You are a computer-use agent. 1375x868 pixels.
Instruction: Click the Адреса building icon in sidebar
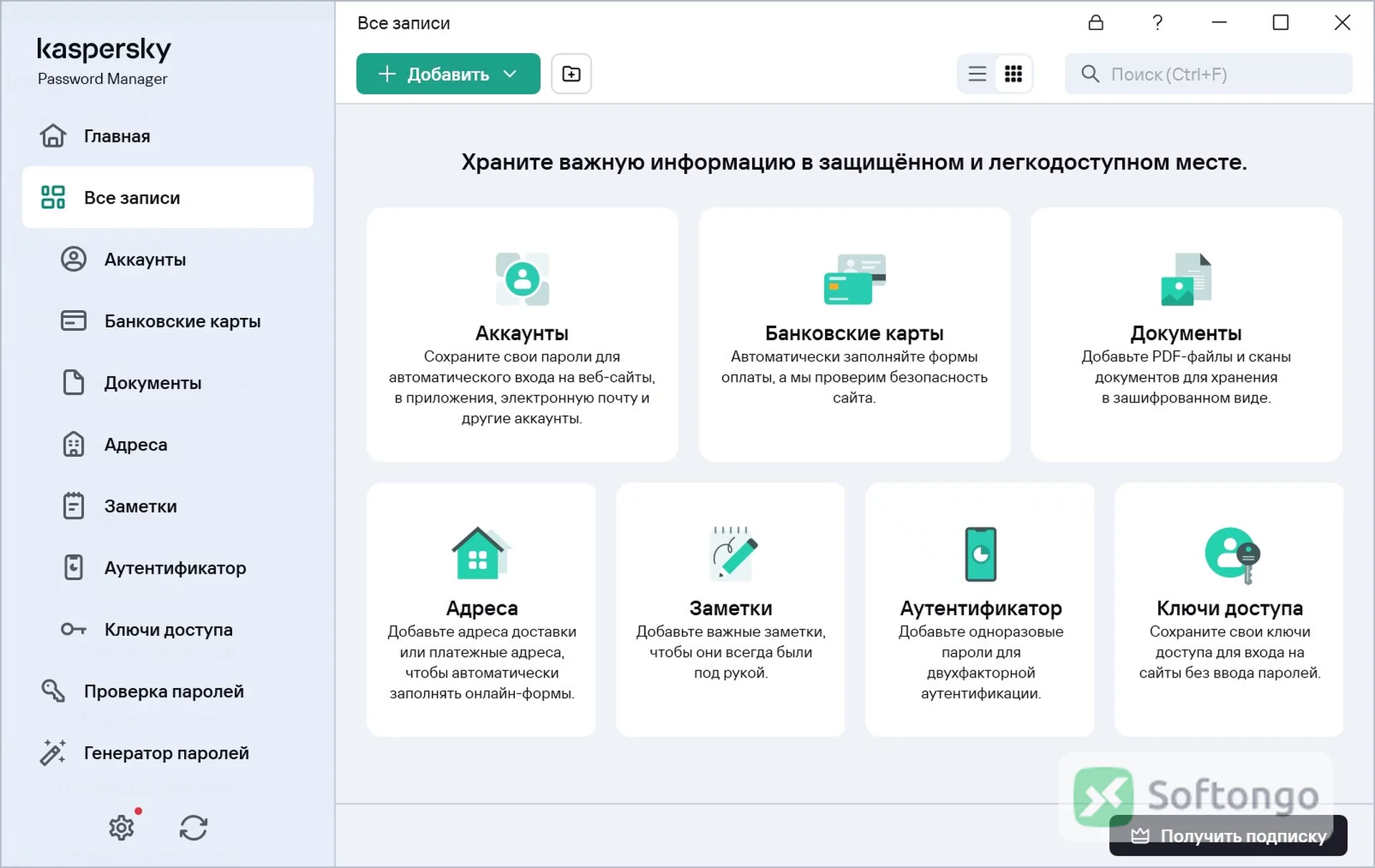tap(73, 444)
